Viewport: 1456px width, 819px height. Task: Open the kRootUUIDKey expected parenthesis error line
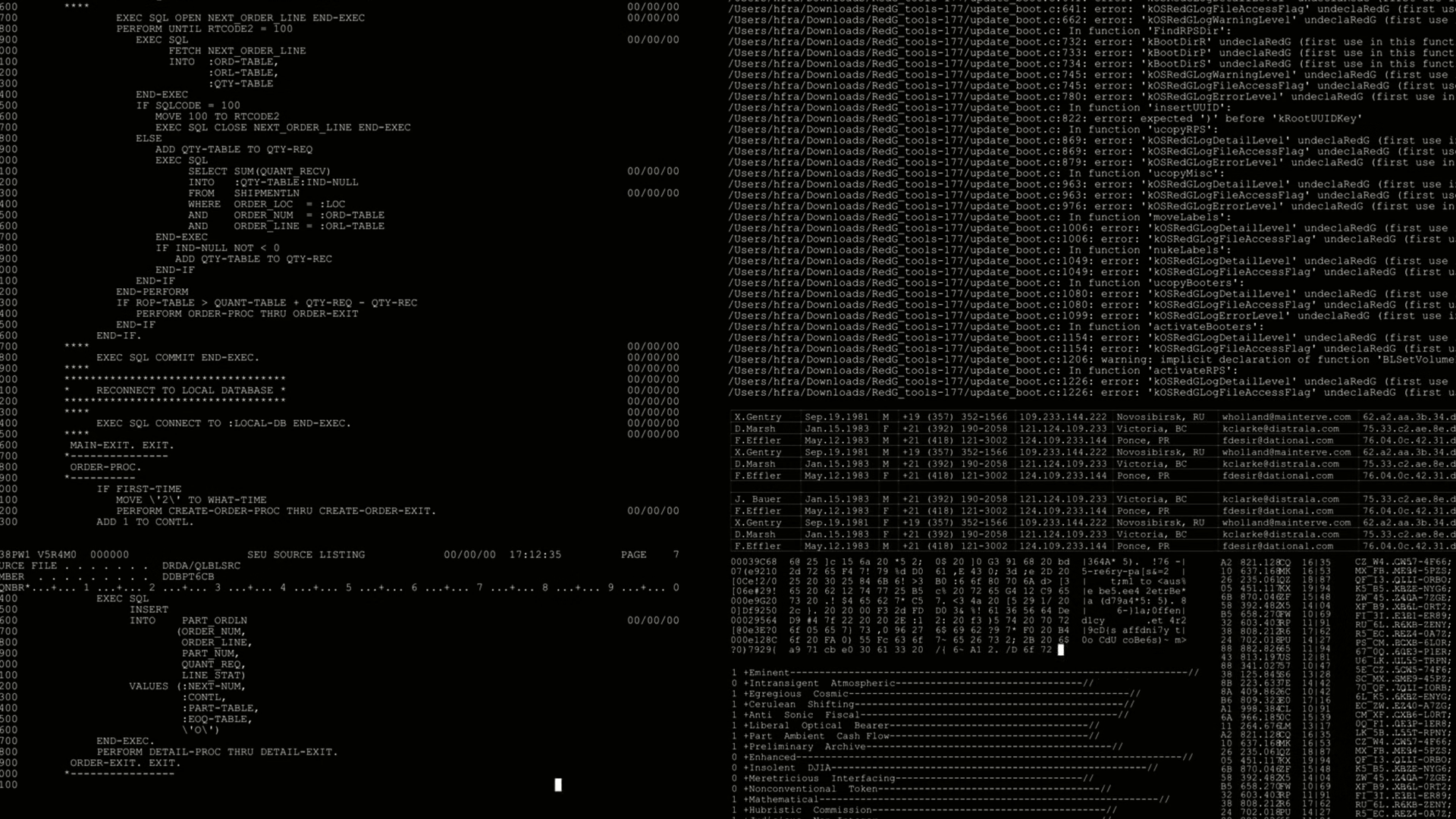click(1045, 118)
